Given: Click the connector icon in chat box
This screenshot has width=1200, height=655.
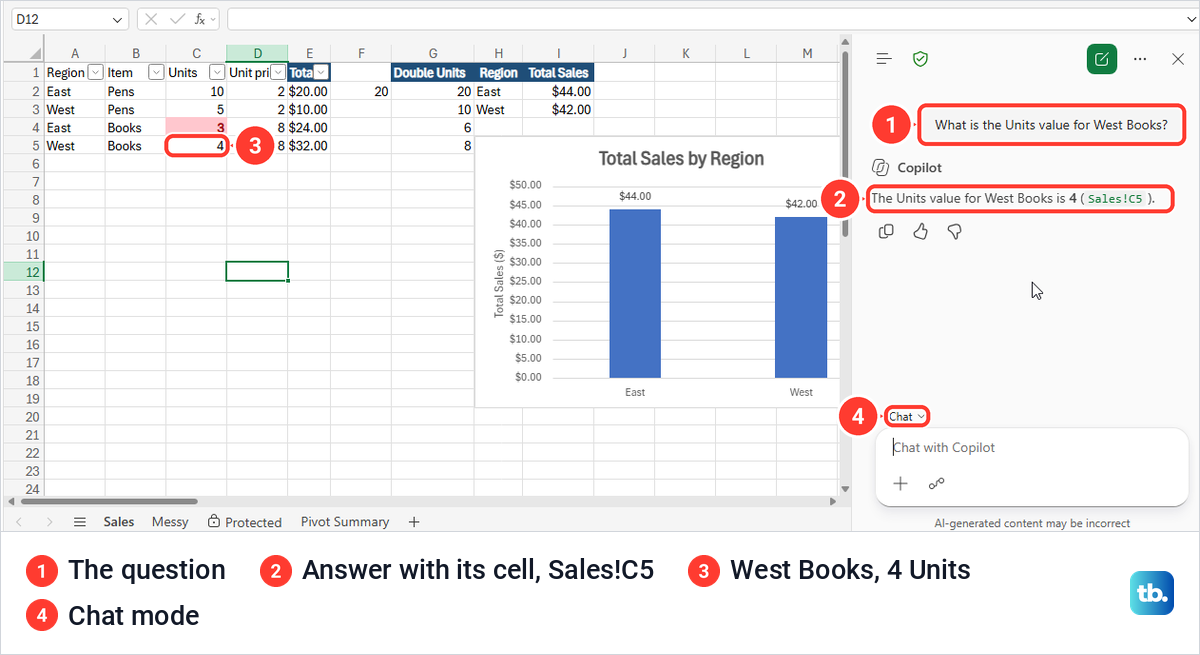Looking at the screenshot, I should coord(936,483).
